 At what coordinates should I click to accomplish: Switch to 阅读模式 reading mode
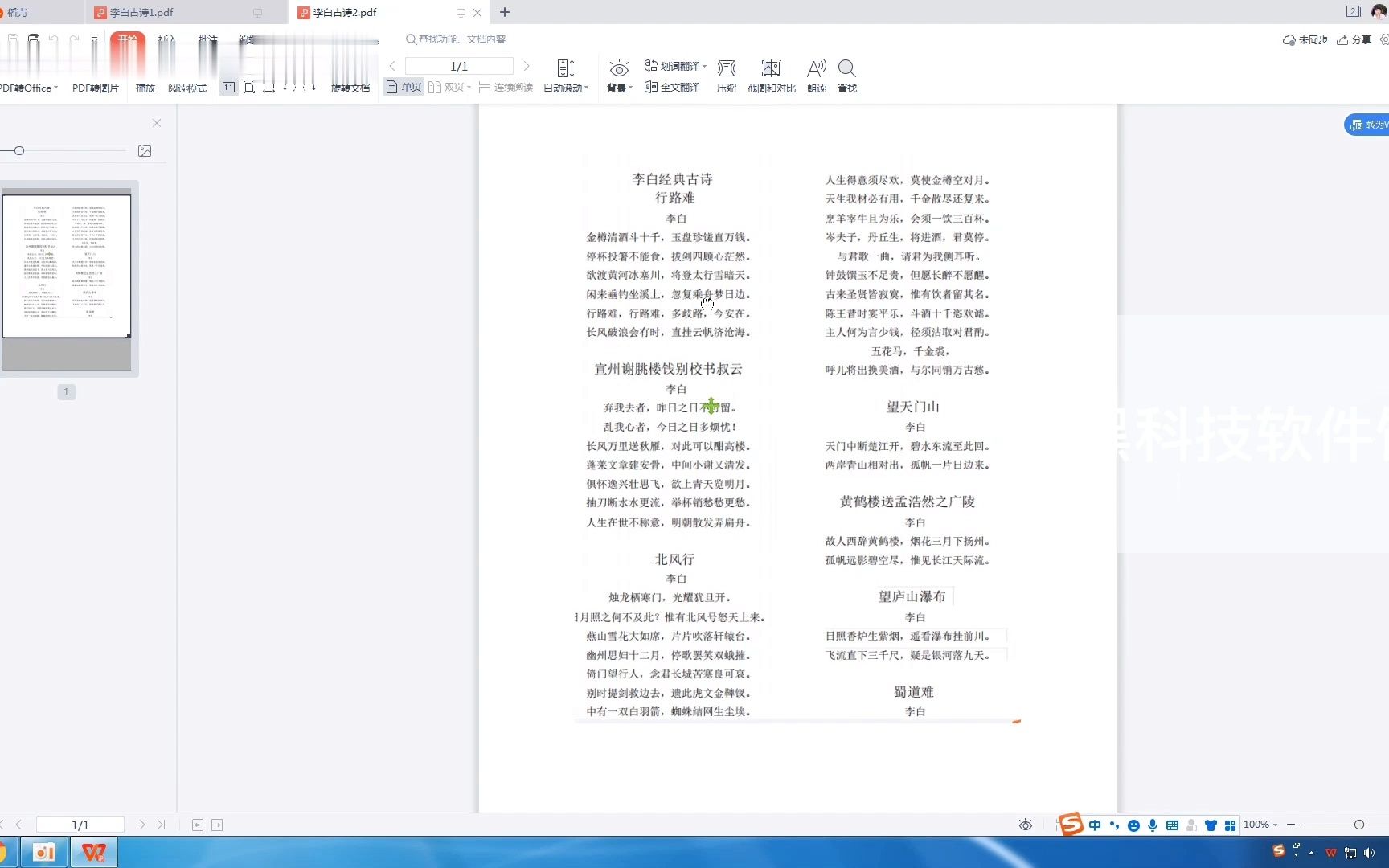pyautogui.click(x=186, y=88)
